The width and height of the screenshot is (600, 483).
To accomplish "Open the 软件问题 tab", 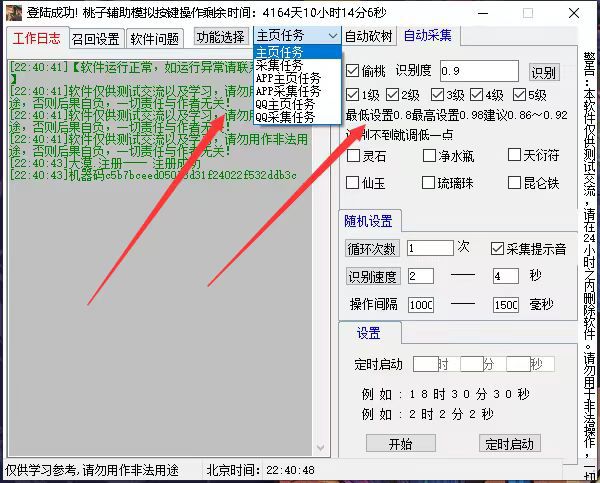I will coord(154,39).
